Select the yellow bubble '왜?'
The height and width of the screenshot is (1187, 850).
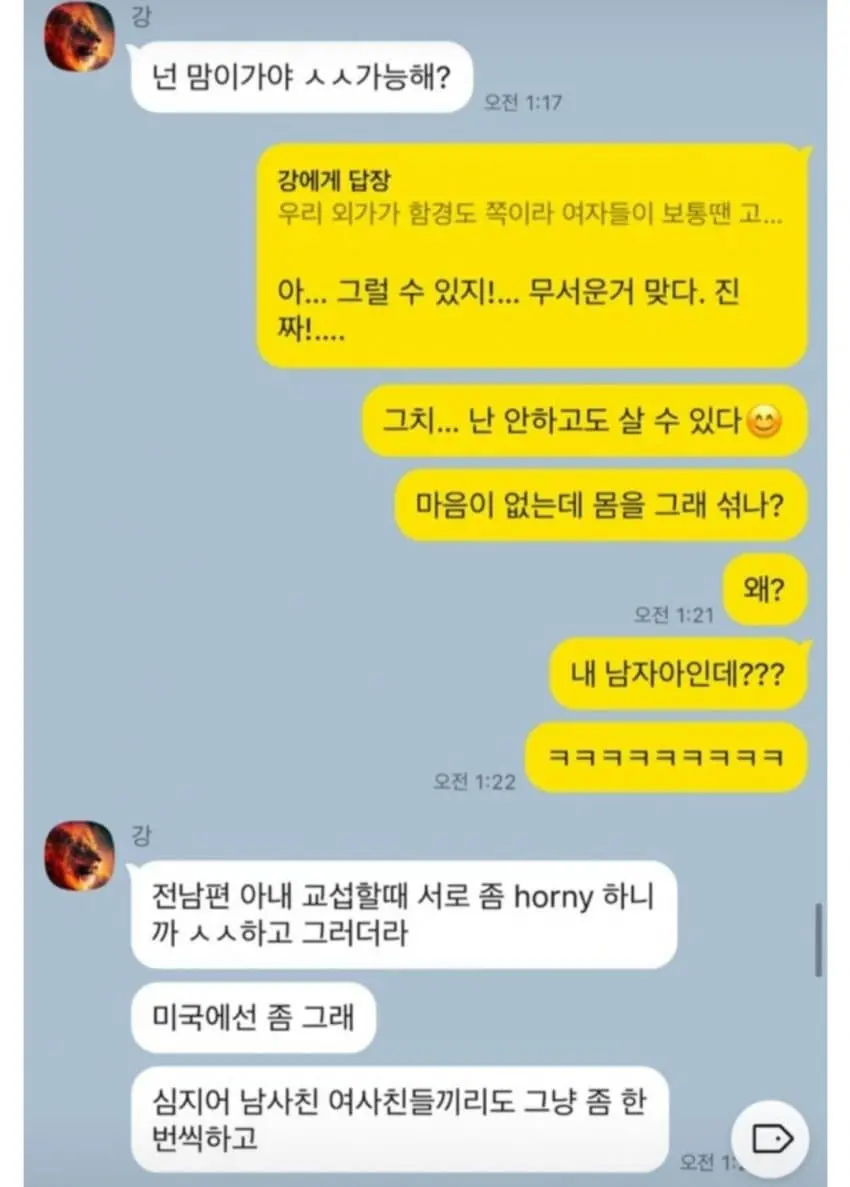(764, 589)
